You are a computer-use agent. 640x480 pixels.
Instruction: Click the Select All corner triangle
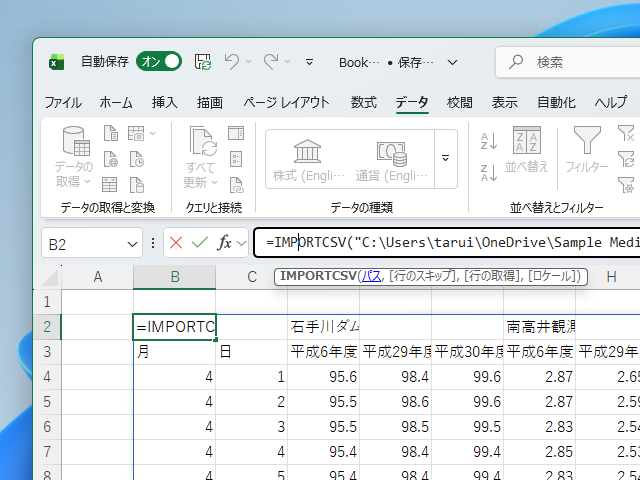pyautogui.click(x=50, y=278)
